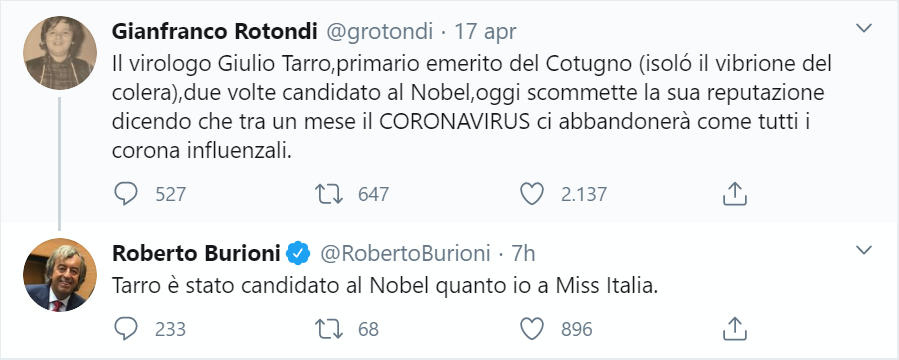Open the 7h timestamp link
This screenshot has width=899, height=360.
coord(523,253)
